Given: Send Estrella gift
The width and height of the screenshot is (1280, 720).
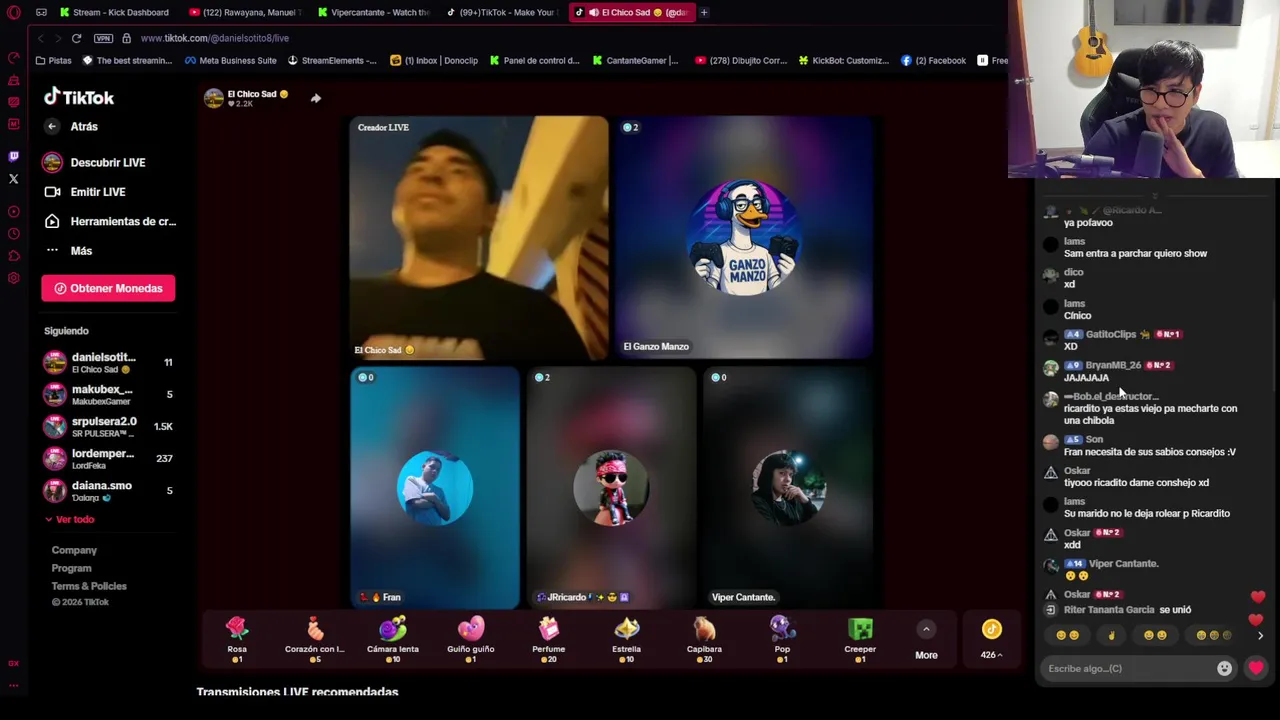Looking at the screenshot, I should pos(627,639).
